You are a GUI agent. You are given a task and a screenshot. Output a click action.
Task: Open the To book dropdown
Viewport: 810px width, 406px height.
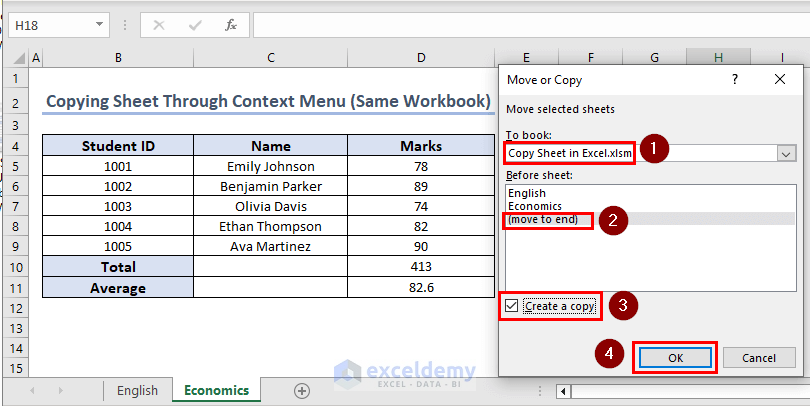(x=786, y=153)
